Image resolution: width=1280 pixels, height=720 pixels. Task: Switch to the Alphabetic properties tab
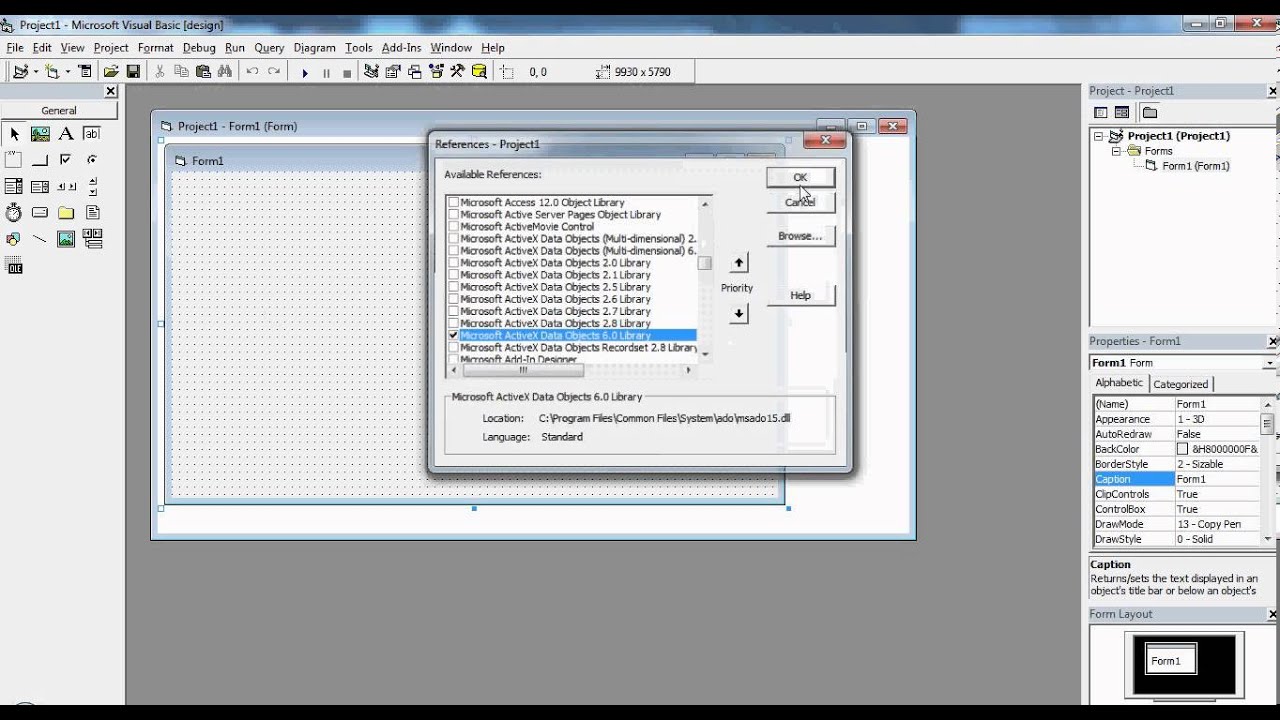(1119, 383)
